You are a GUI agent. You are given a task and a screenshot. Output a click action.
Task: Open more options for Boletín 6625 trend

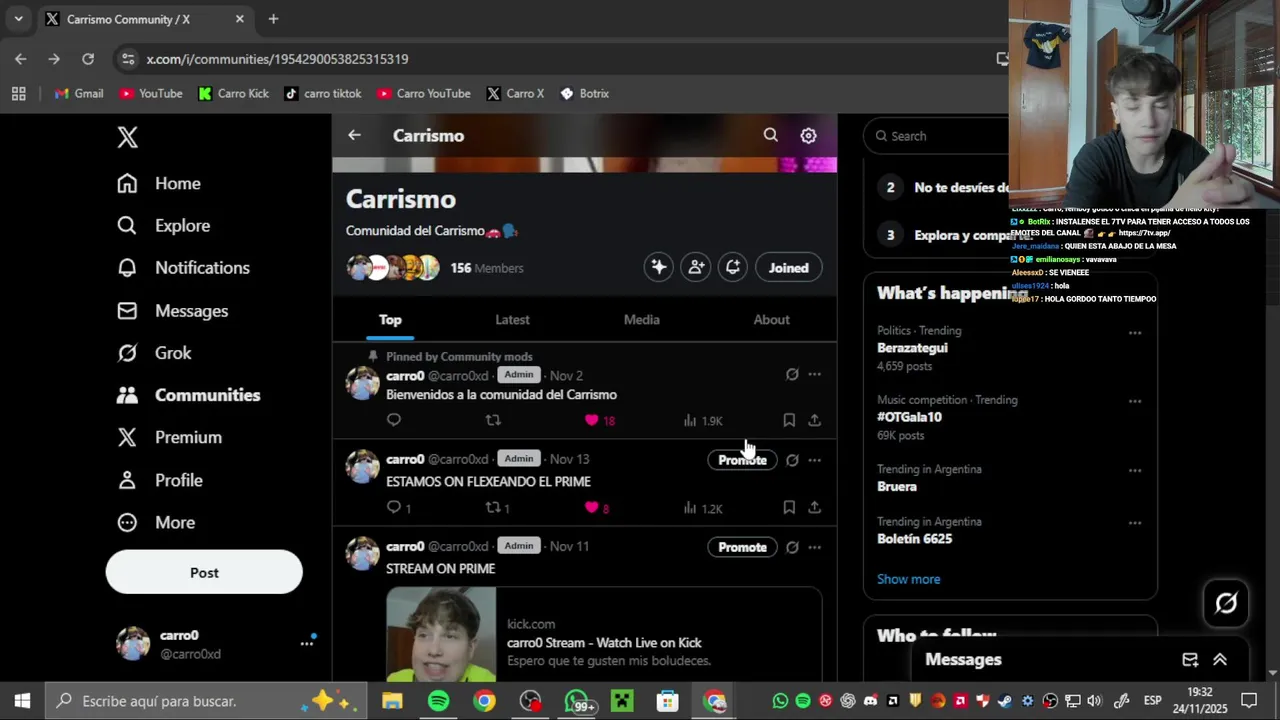click(x=1134, y=523)
